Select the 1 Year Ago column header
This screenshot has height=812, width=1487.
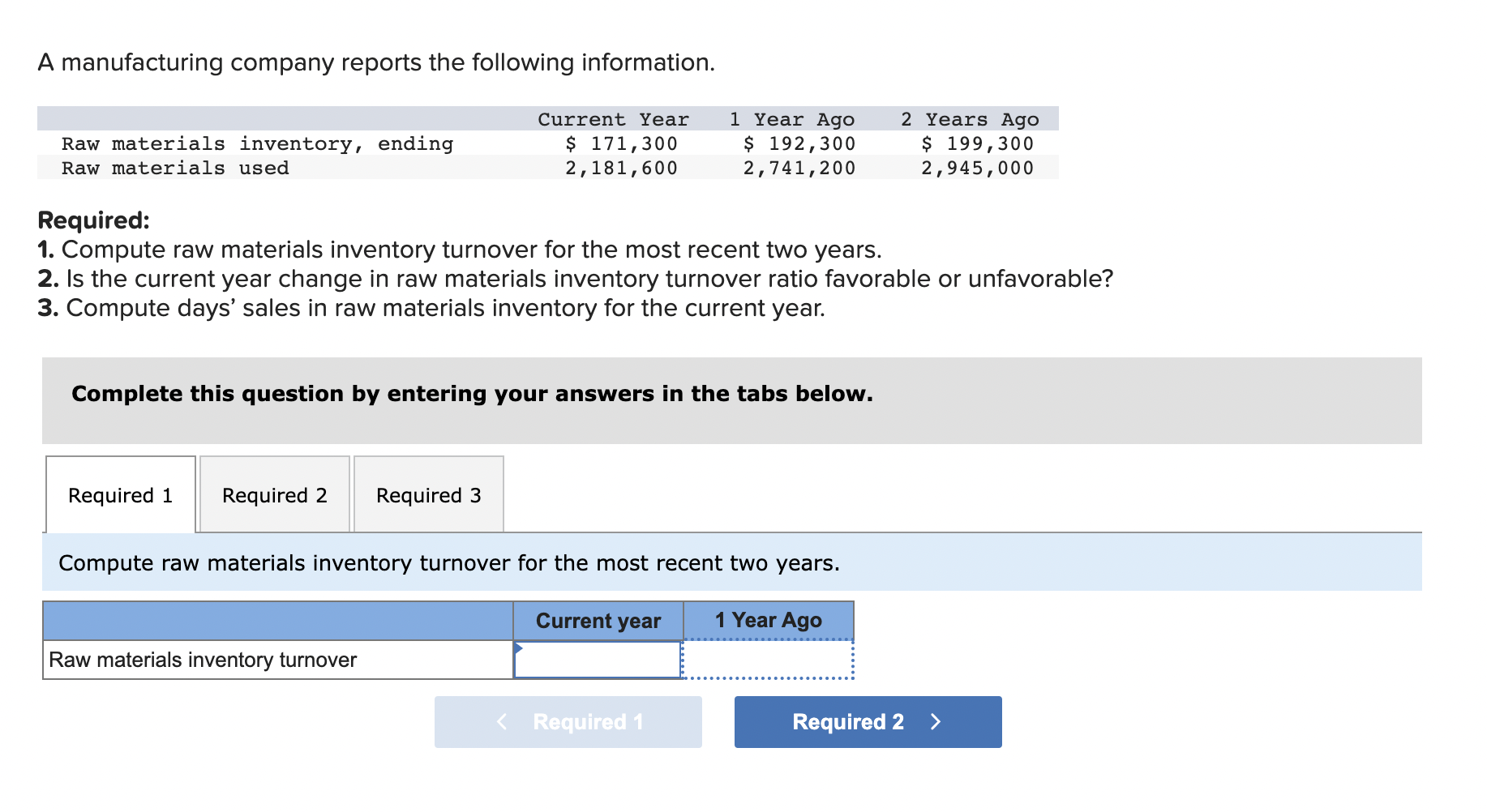click(769, 621)
